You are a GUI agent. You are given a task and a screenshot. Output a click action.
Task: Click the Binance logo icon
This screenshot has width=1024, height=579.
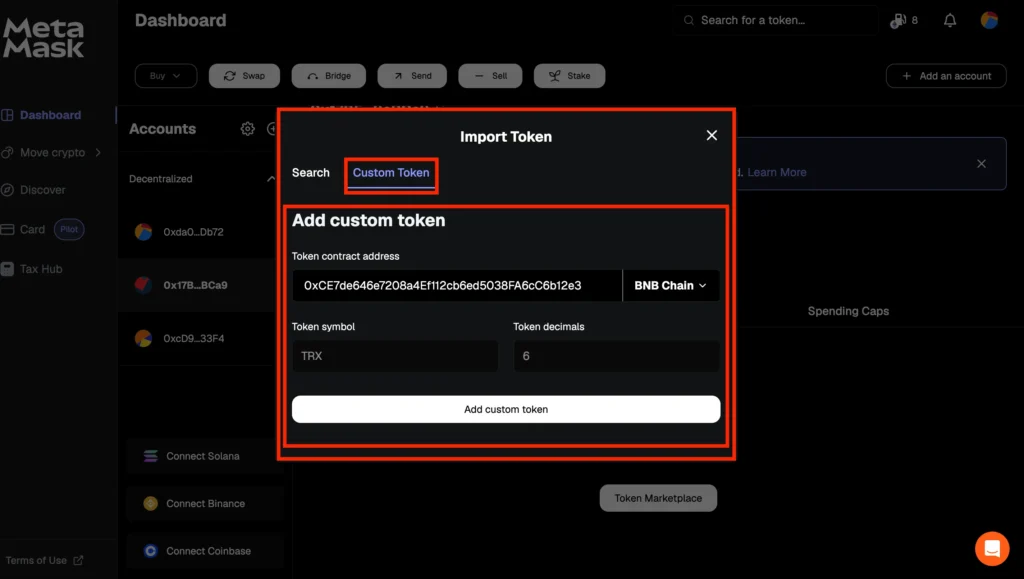[150, 503]
